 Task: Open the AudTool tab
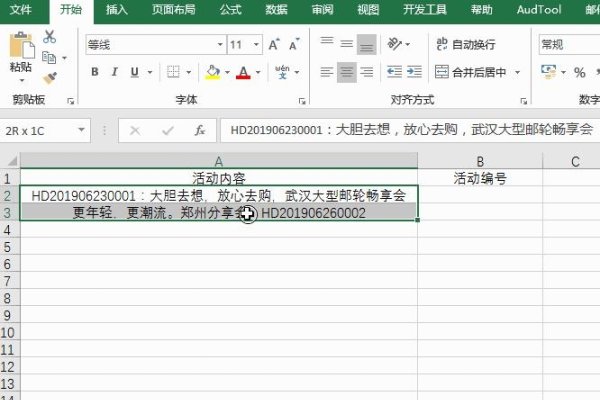pyautogui.click(x=539, y=9)
